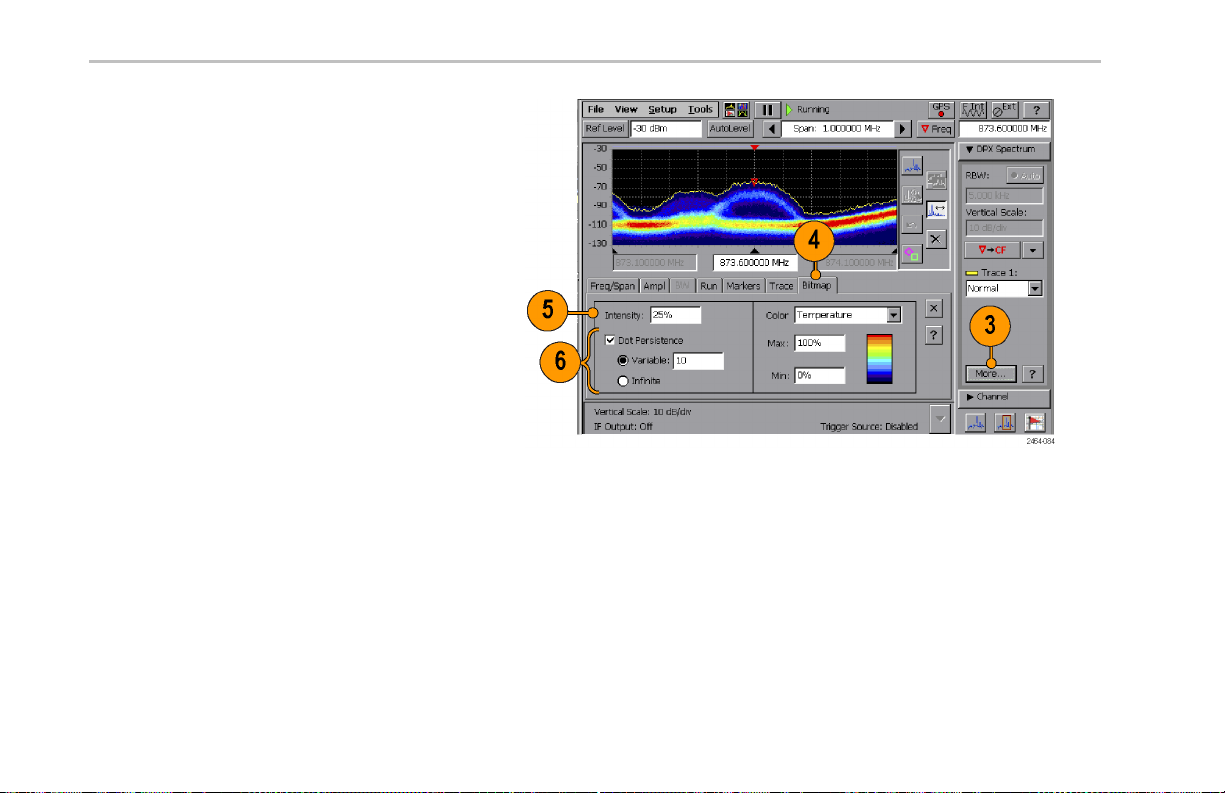Image resolution: width=1225 pixels, height=793 pixels.
Task: Pause the running acquisition
Action: (767, 110)
